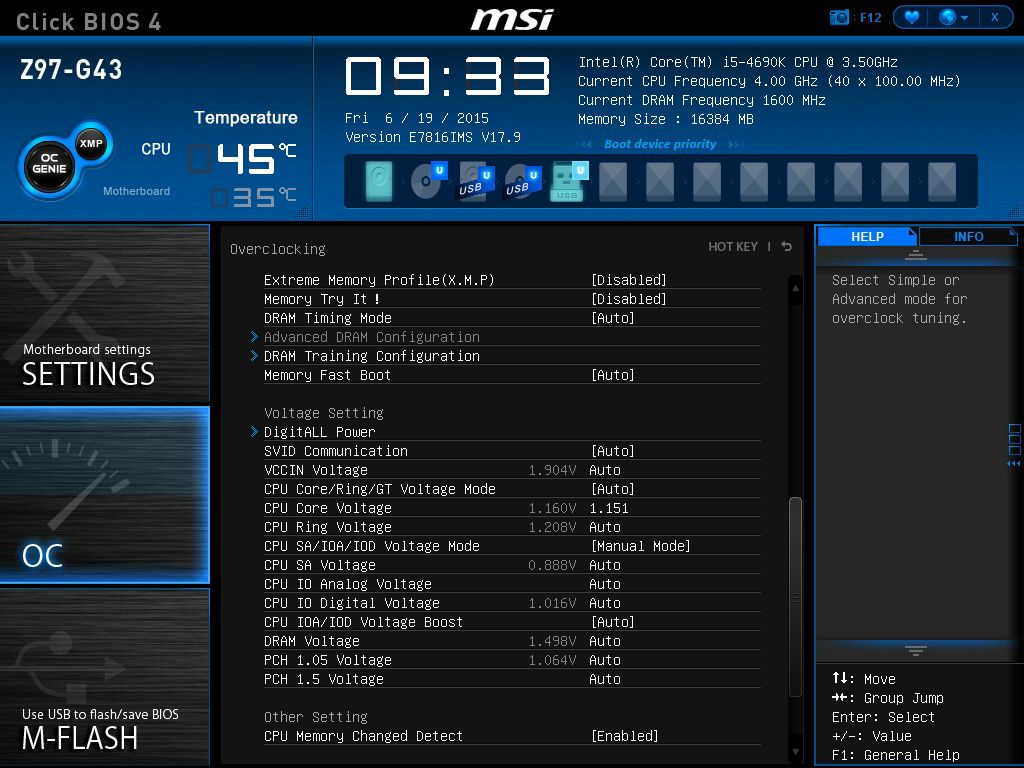Select CPU IO Digital Voltage Auto value
The image size is (1024, 768).
pyautogui.click(x=605, y=602)
